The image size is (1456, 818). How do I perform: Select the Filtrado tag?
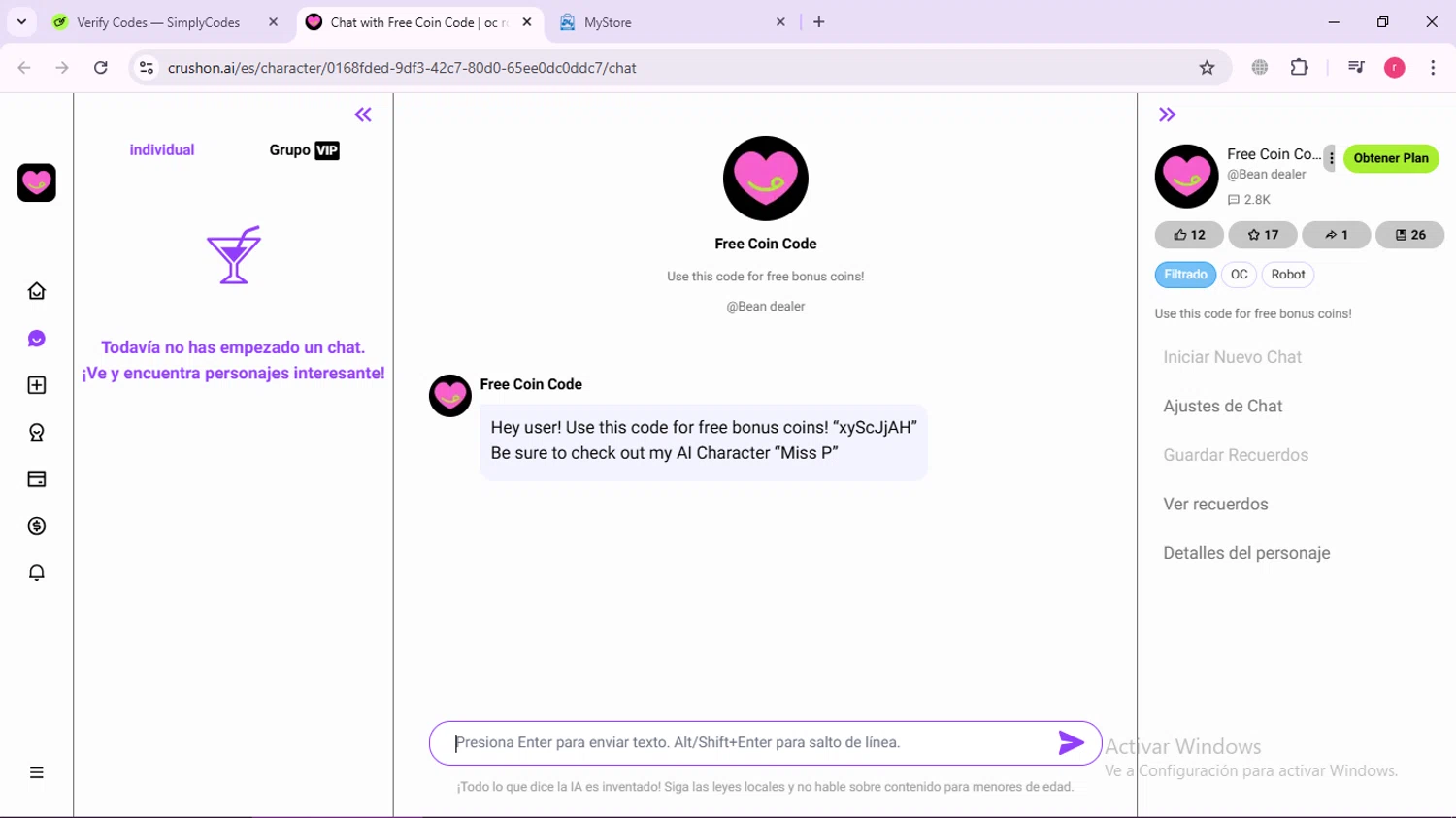pyautogui.click(x=1185, y=275)
